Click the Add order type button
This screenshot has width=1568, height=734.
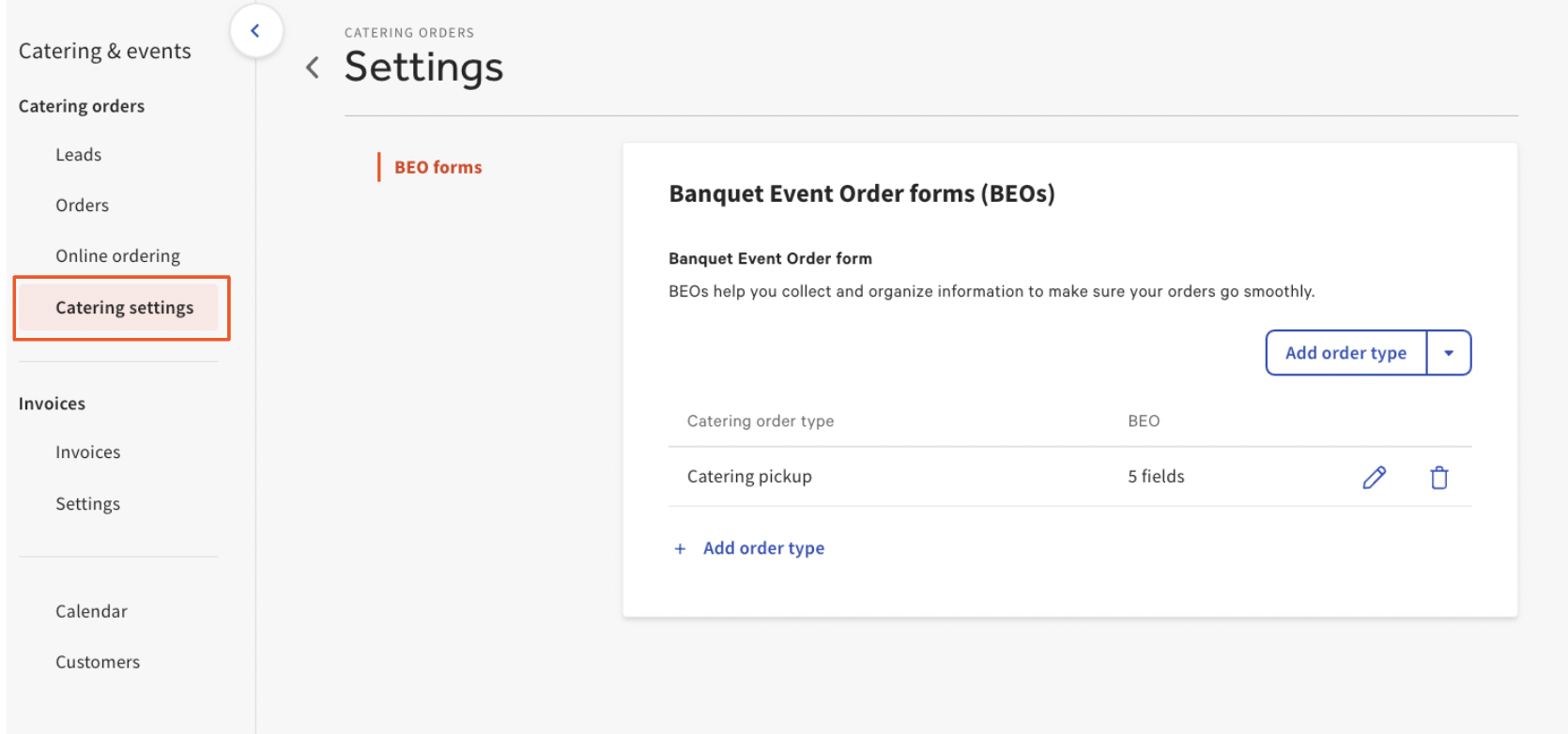1345,352
